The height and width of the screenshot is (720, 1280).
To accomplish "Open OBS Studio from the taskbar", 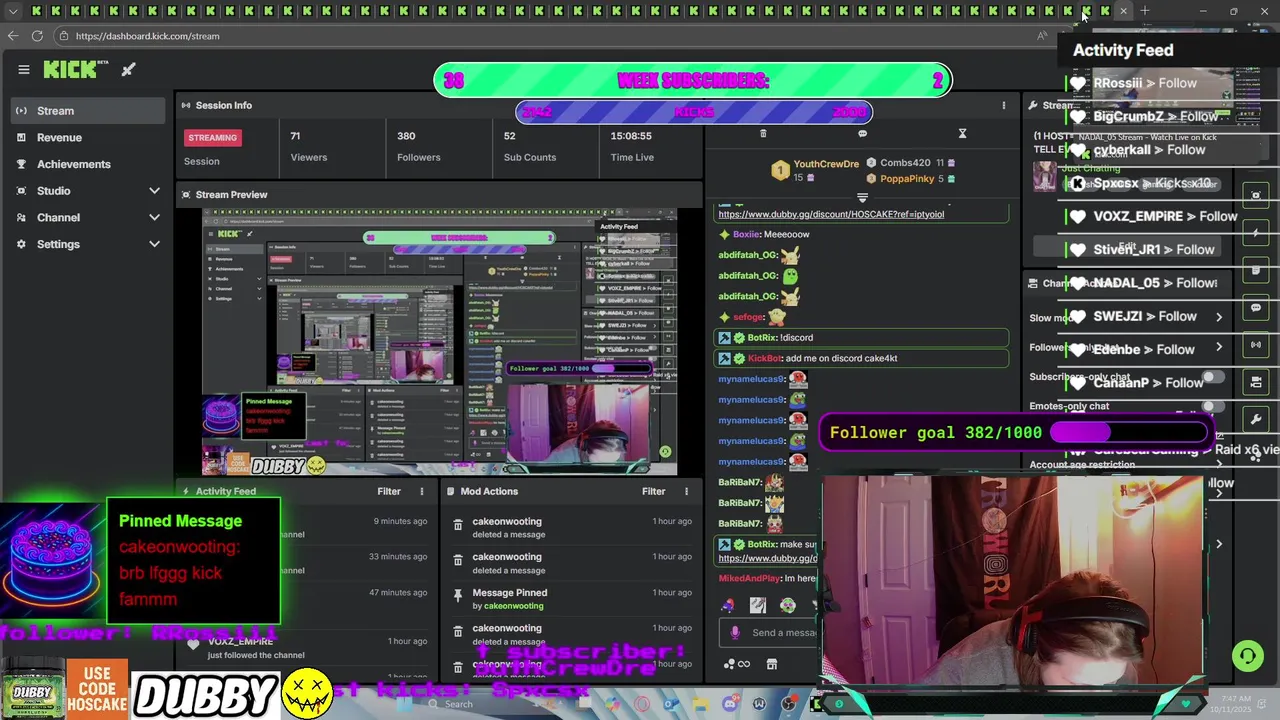I will (x=788, y=704).
